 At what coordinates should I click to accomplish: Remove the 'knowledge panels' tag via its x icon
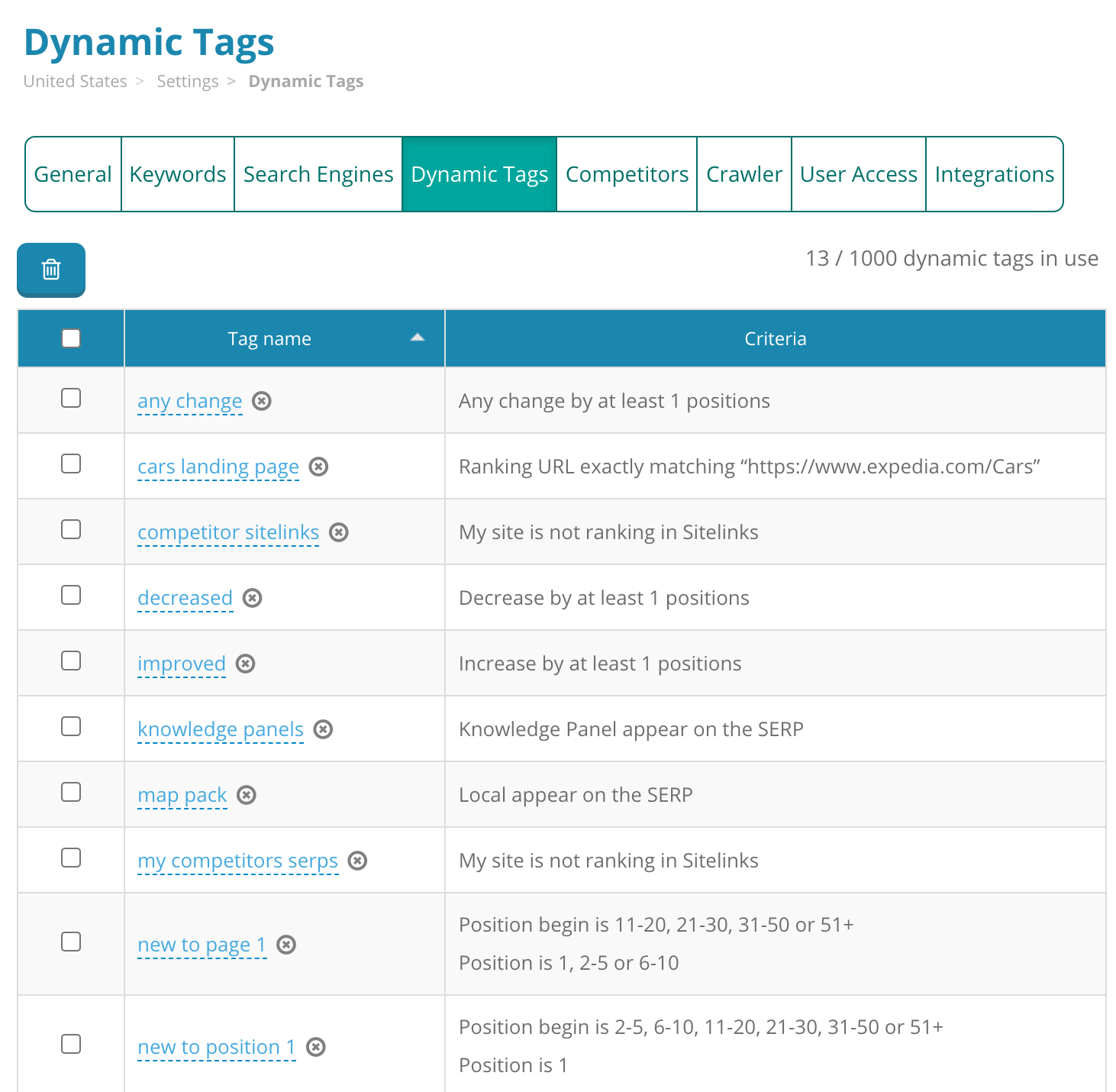pos(323,729)
